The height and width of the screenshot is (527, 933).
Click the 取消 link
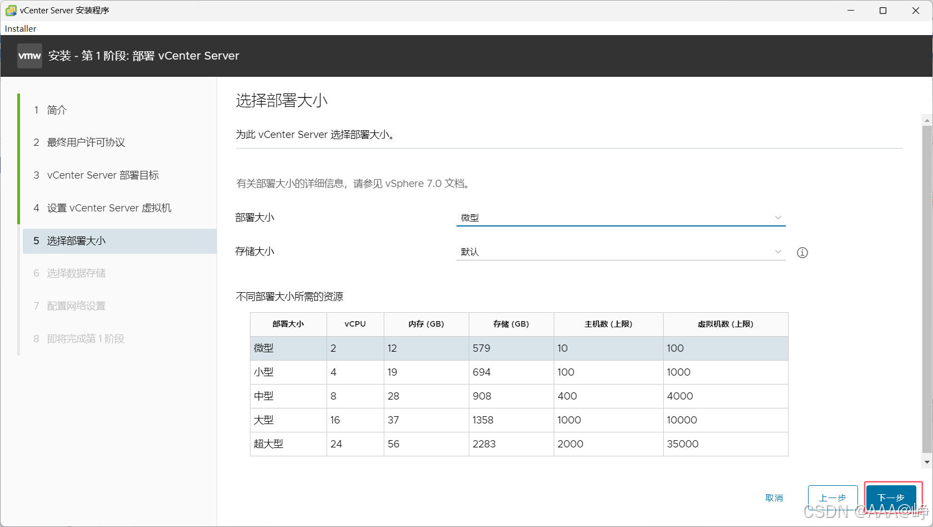(774, 498)
